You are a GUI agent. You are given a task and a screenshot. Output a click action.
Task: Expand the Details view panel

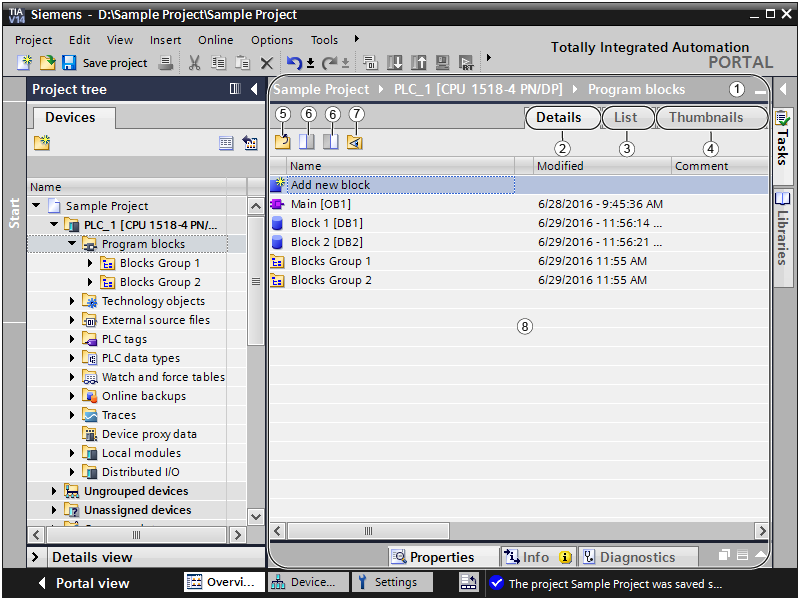click(36, 557)
